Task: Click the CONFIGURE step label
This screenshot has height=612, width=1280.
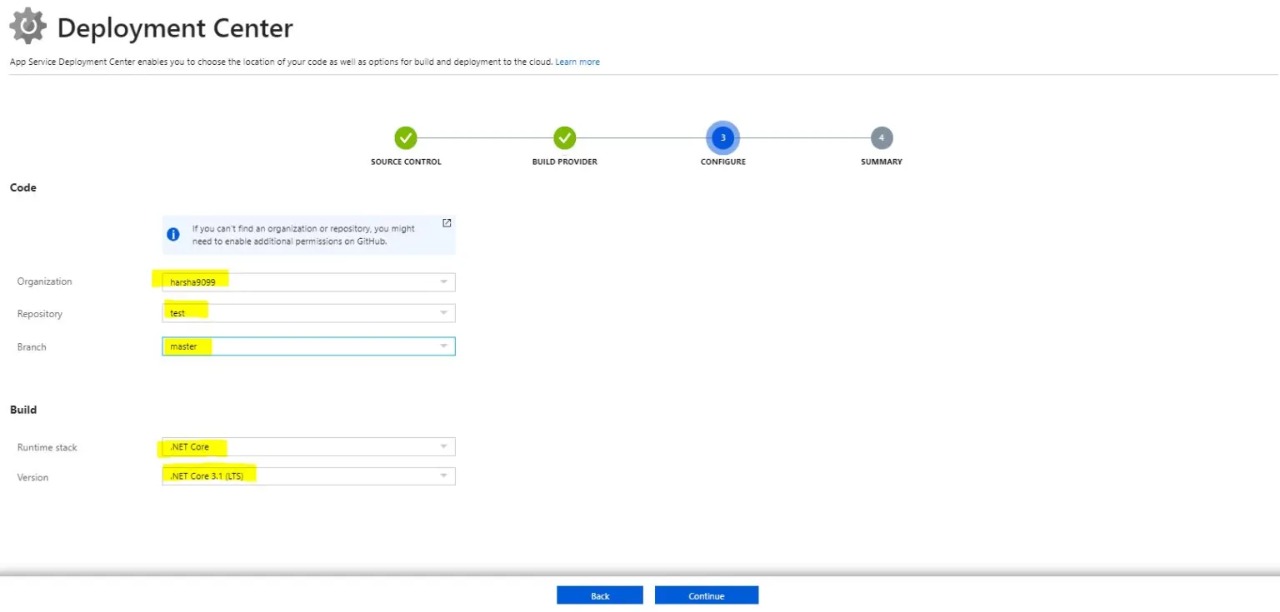Action: (x=723, y=162)
